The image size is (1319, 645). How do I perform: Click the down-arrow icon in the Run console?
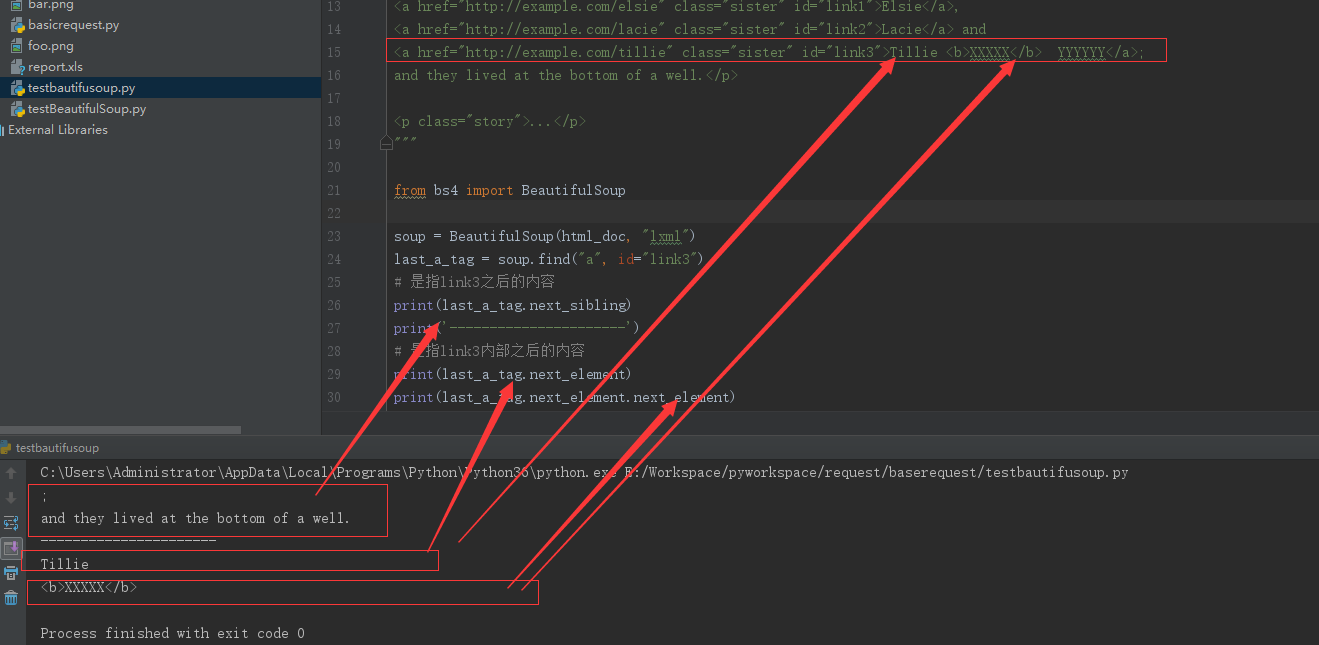pos(11,497)
